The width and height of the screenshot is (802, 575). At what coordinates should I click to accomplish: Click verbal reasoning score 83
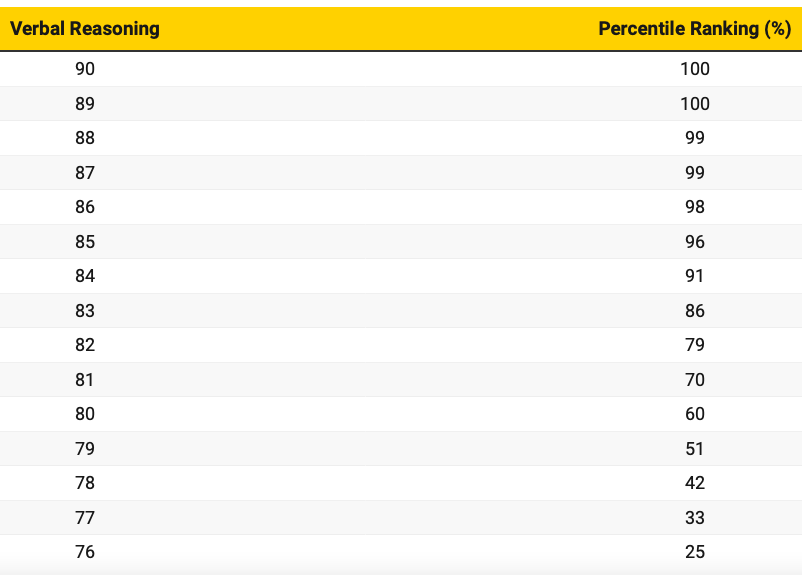tap(85, 311)
